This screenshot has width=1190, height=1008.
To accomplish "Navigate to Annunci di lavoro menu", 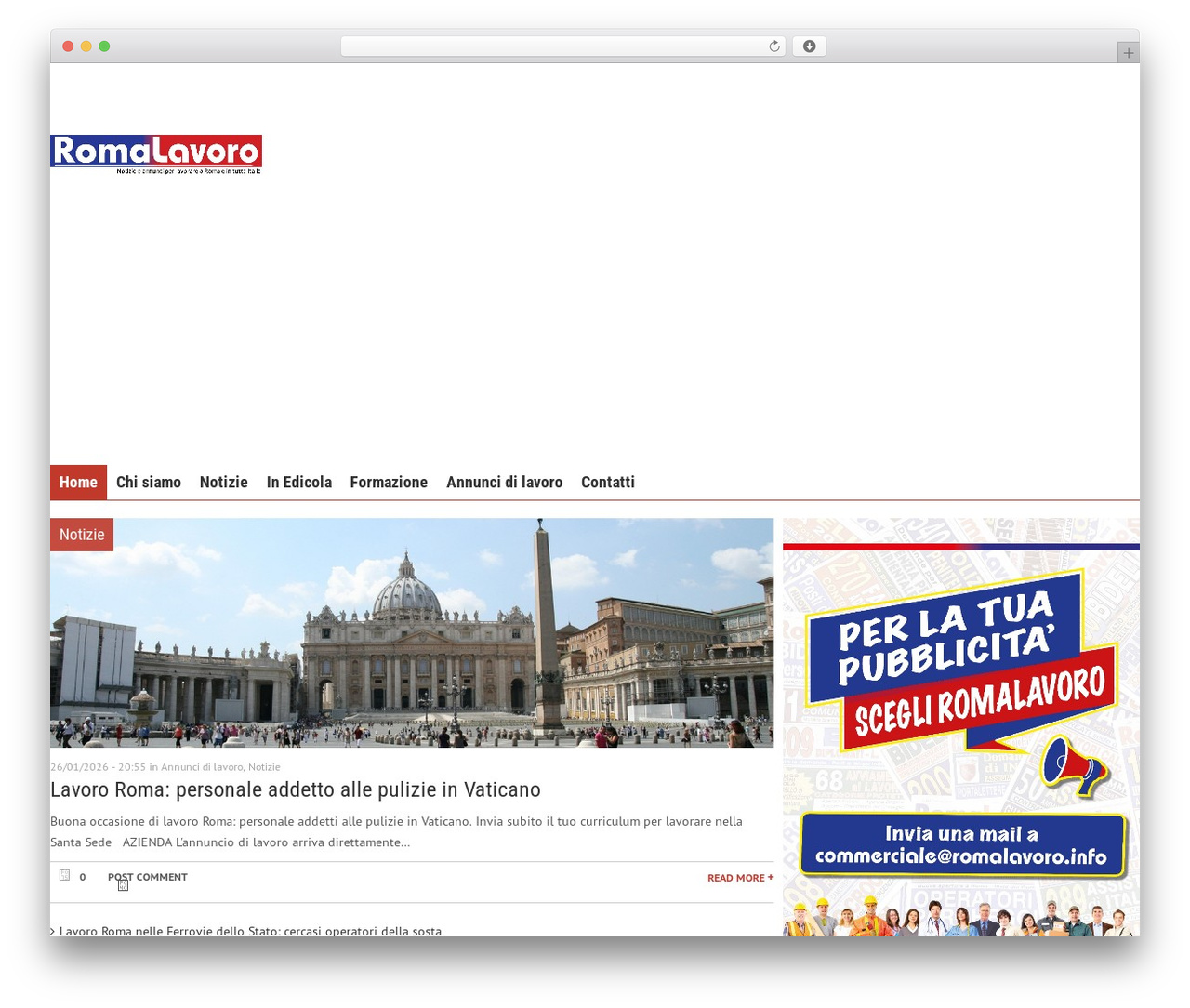I will (504, 483).
